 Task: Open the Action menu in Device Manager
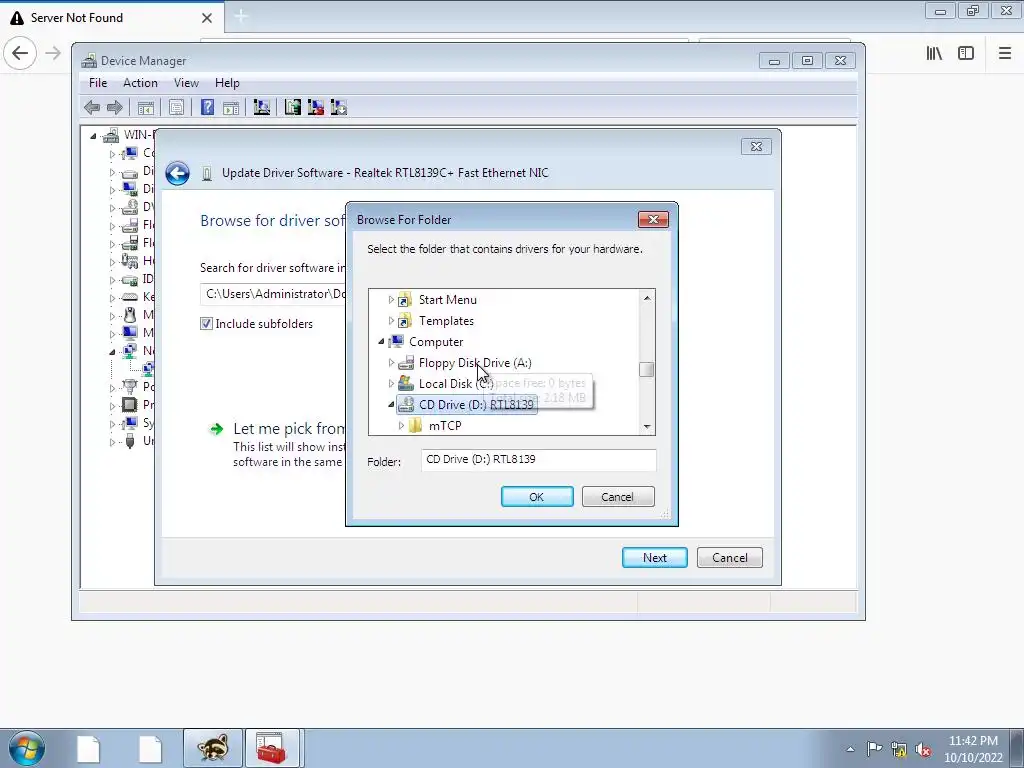click(x=140, y=83)
